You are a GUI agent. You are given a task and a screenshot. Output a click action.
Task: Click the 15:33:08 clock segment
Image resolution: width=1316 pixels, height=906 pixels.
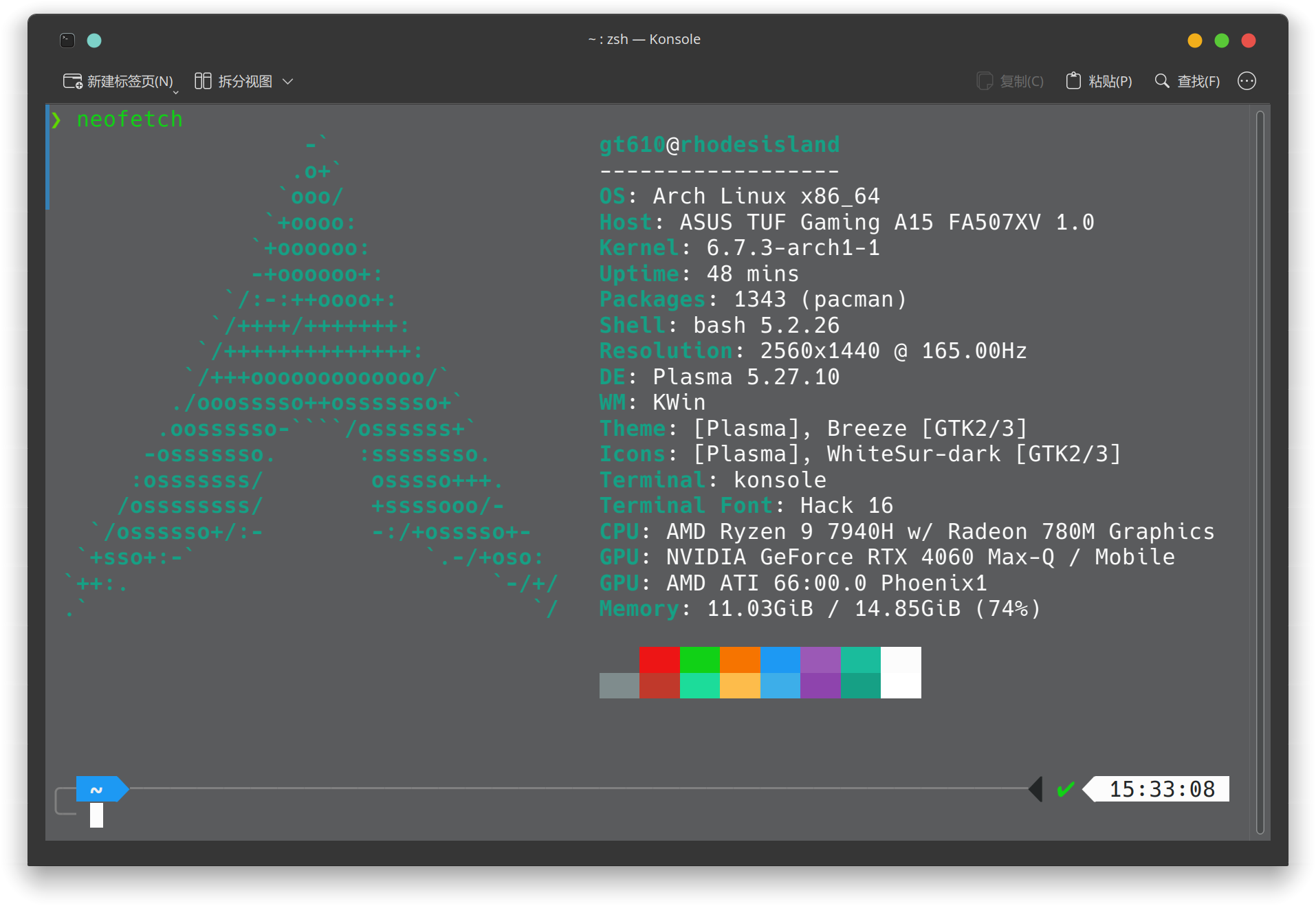[x=1161, y=789]
